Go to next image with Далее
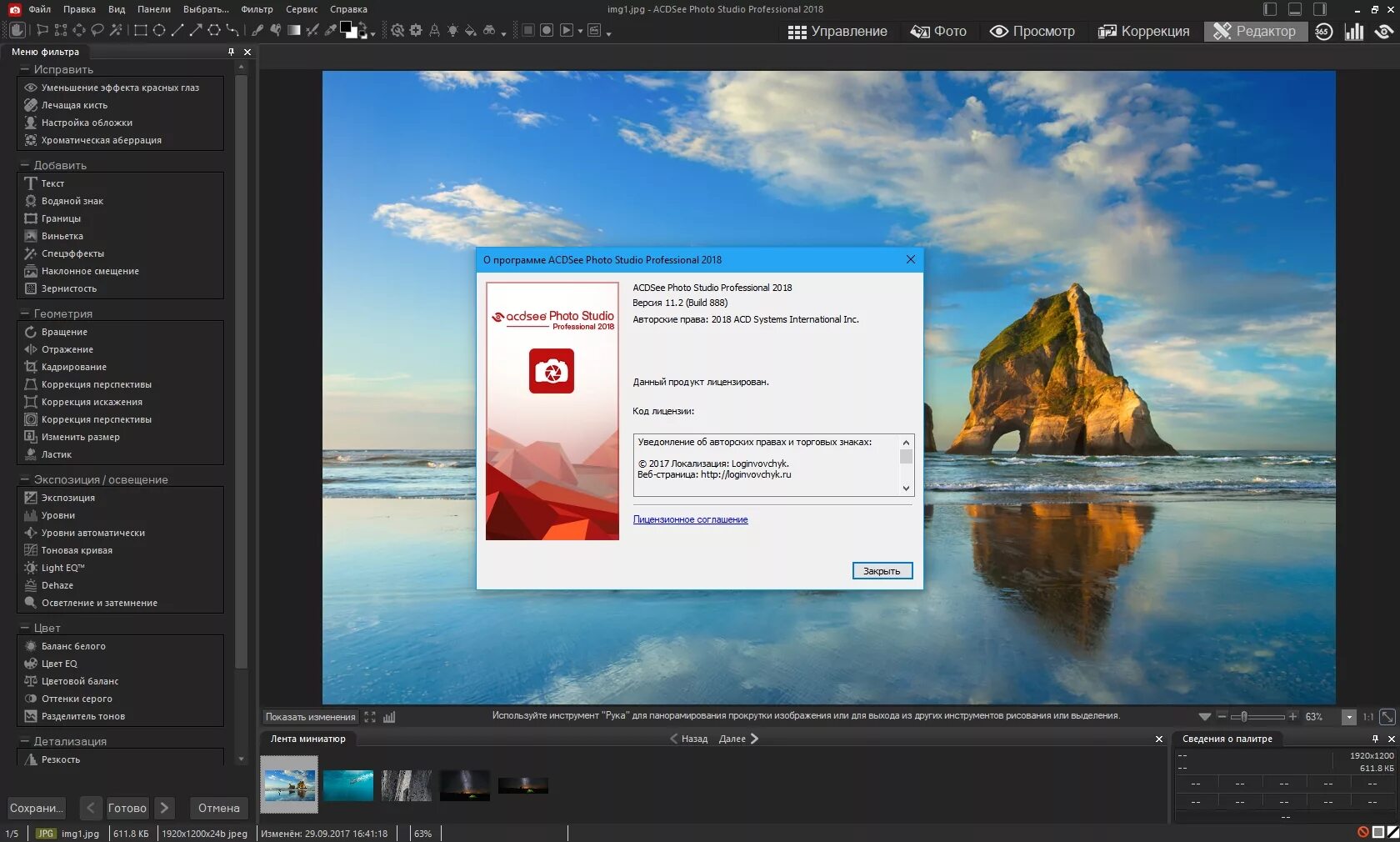 738,739
